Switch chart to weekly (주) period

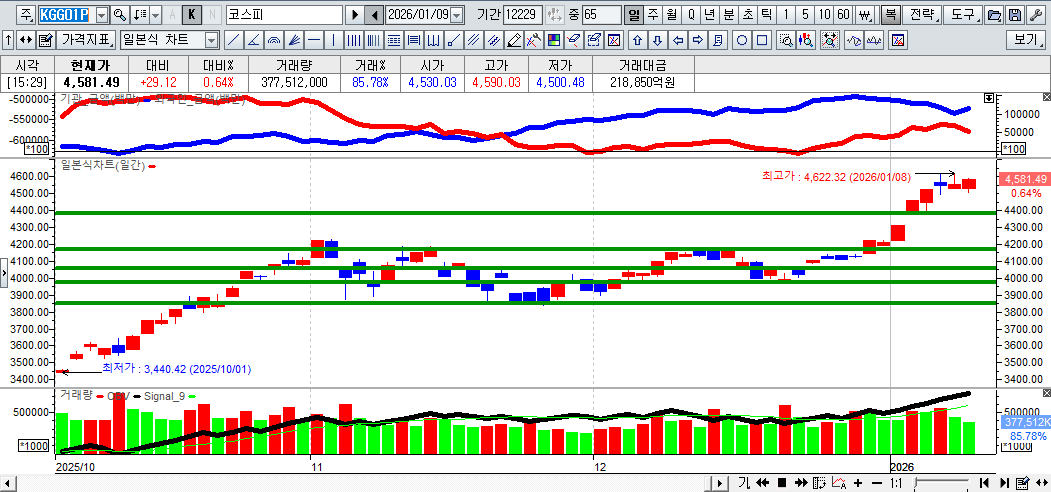point(652,15)
